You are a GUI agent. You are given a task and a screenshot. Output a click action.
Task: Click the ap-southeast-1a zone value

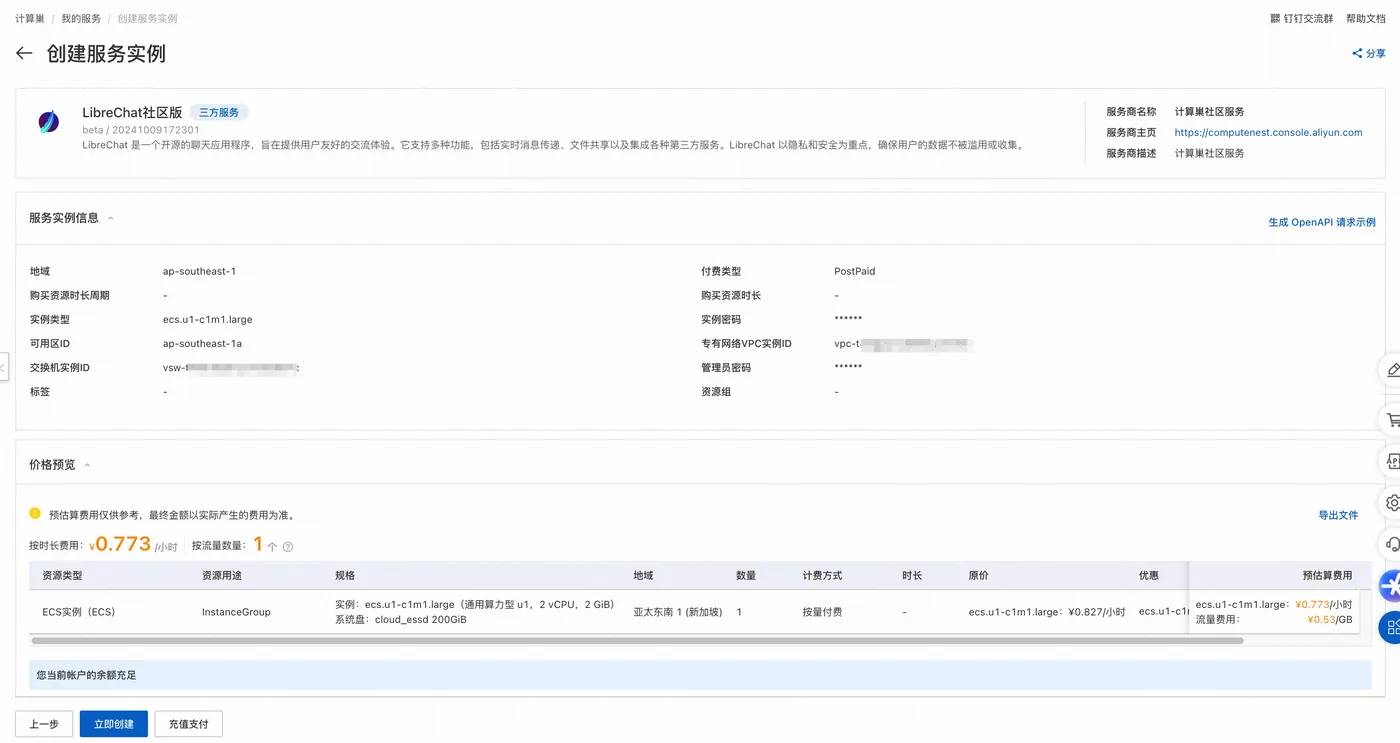[x=202, y=343]
